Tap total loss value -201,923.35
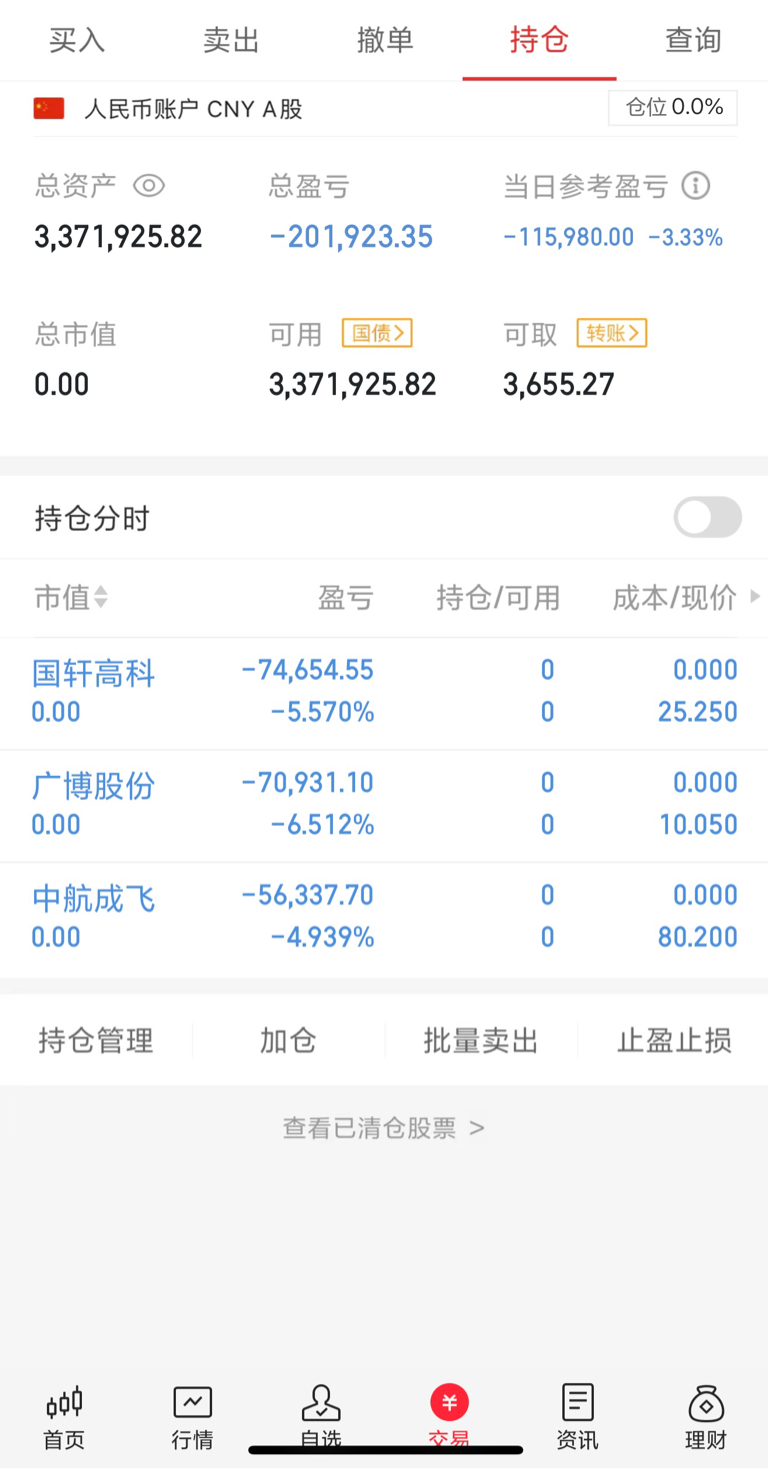The width and height of the screenshot is (768, 1469). (x=351, y=237)
